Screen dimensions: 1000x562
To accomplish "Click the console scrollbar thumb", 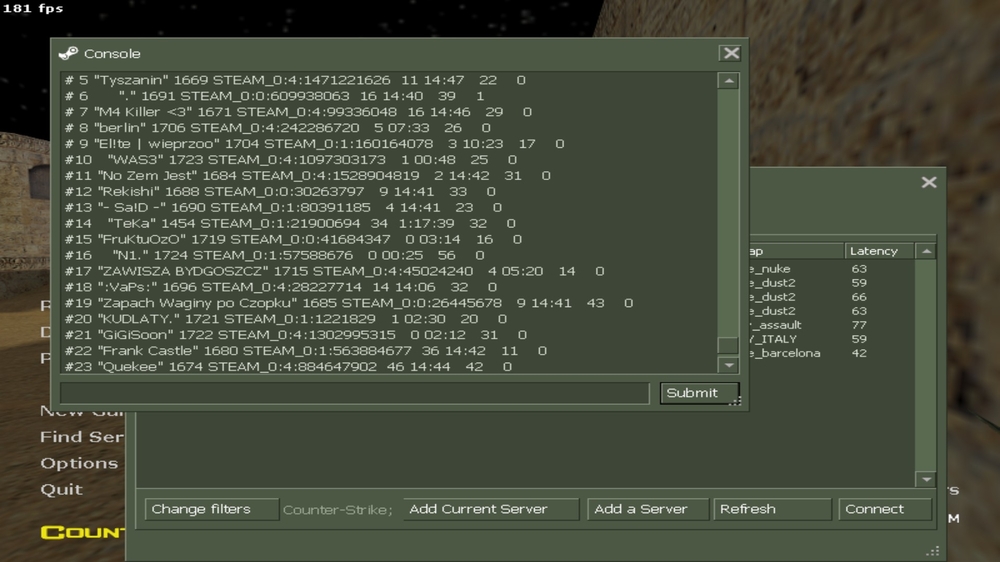I will 728,345.
